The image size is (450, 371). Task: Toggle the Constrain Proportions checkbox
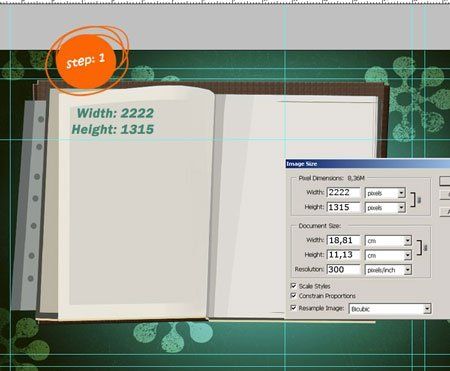(x=293, y=295)
